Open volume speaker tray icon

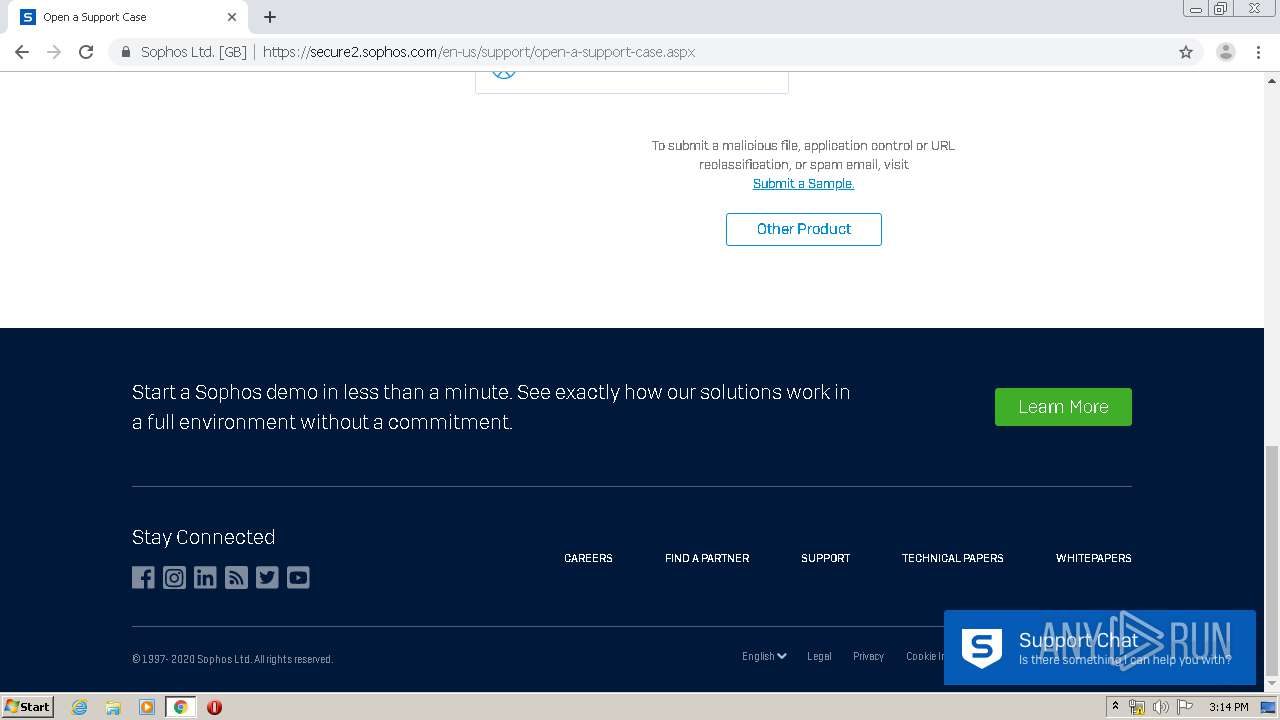pyautogui.click(x=1160, y=707)
